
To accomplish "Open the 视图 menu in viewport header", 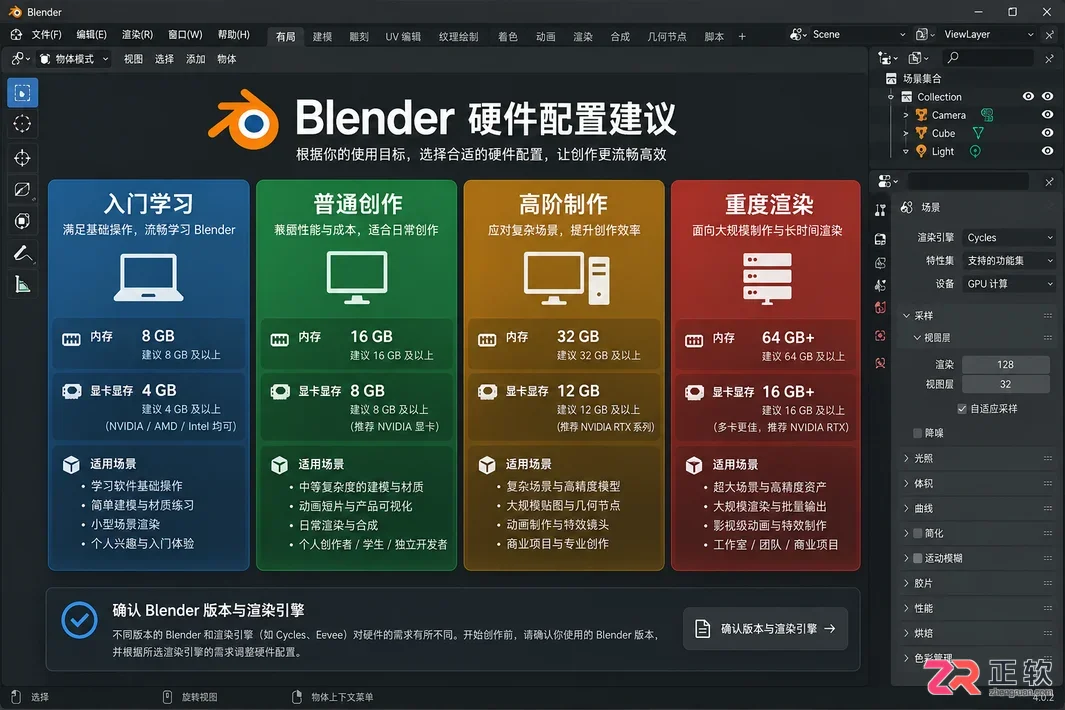I will point(133,59).
